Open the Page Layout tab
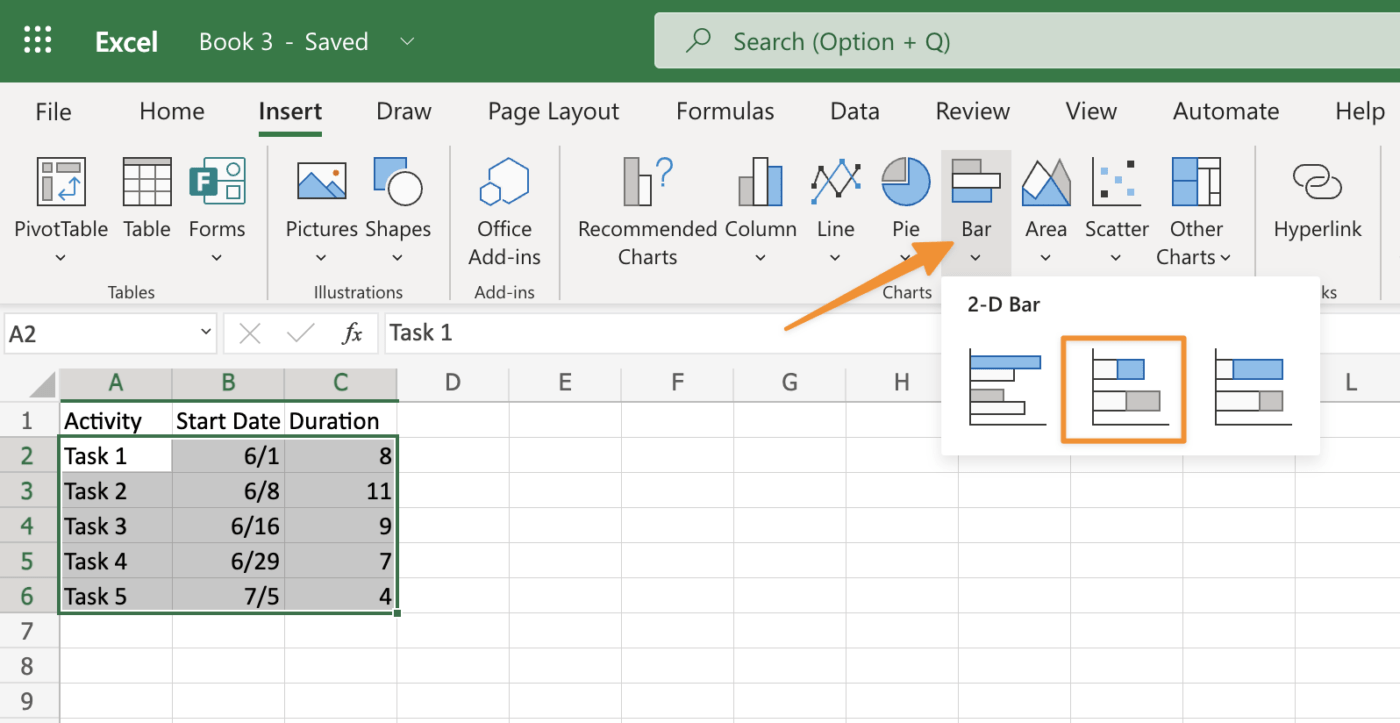This screenshot has height=723, width=1400. (553, 111)
